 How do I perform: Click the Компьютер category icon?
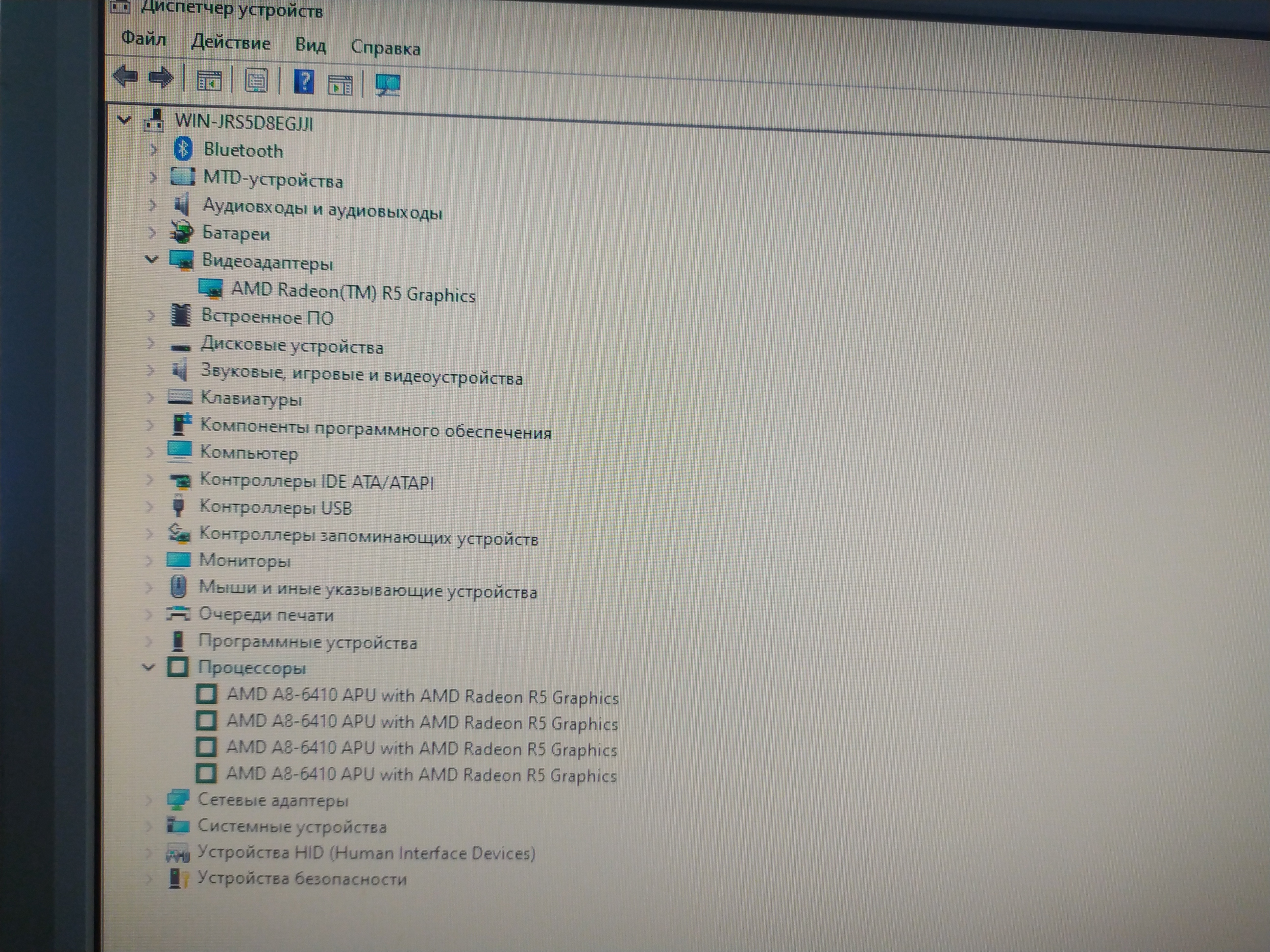179,451
